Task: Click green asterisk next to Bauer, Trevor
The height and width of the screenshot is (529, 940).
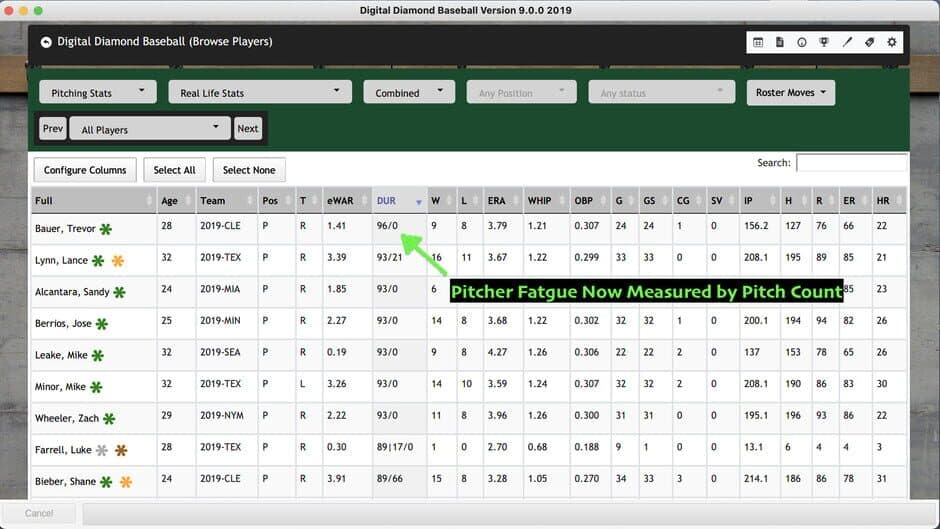Action: [x=106, y=229]
